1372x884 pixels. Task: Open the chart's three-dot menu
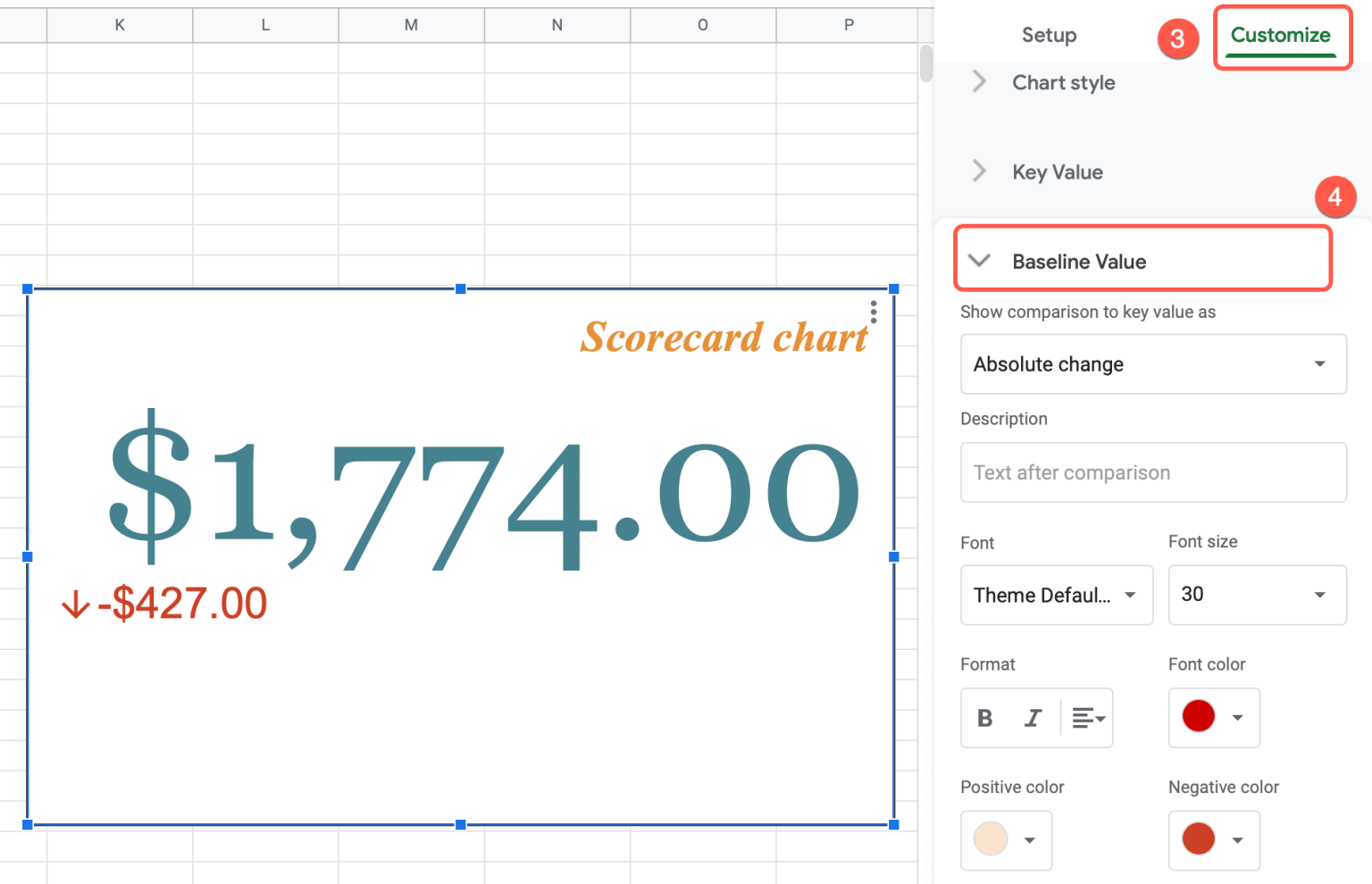pyautogui.click(x=873, y=313)
